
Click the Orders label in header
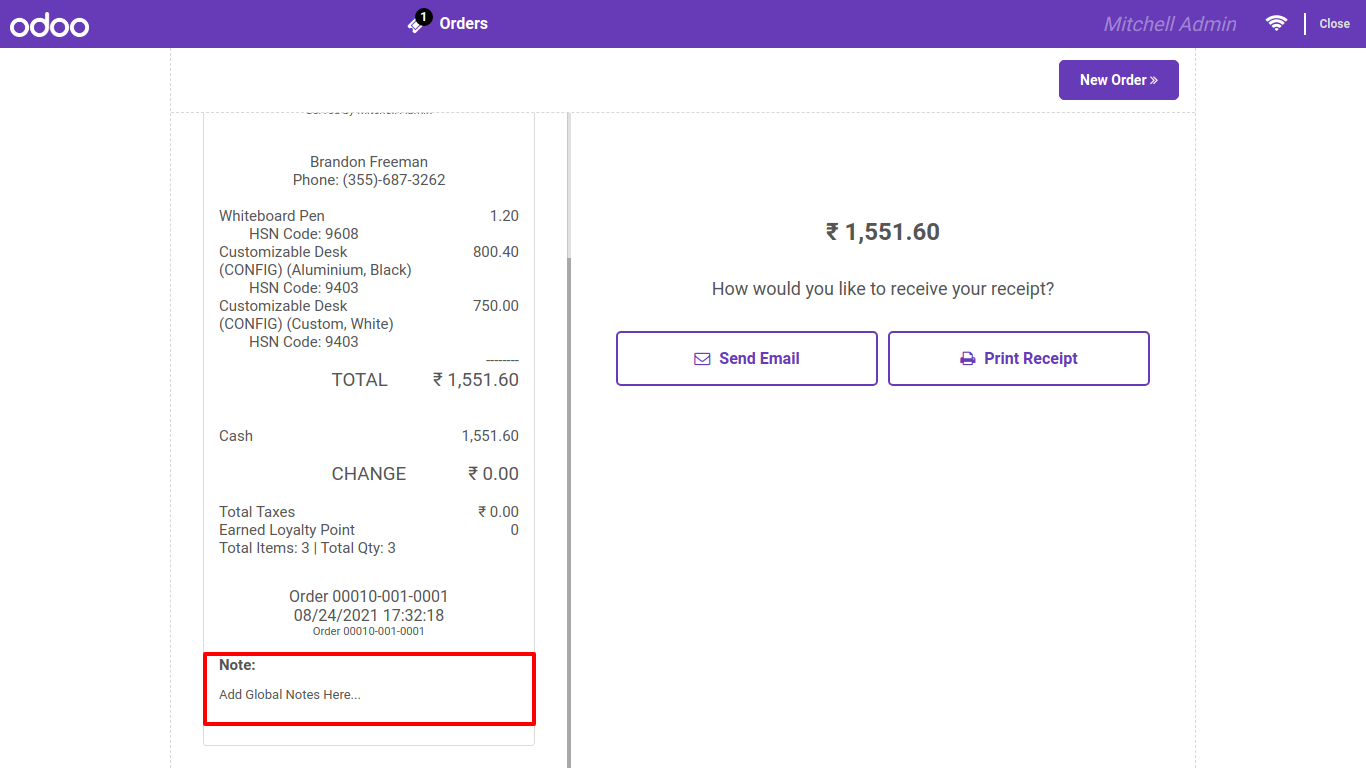point(464,24)
